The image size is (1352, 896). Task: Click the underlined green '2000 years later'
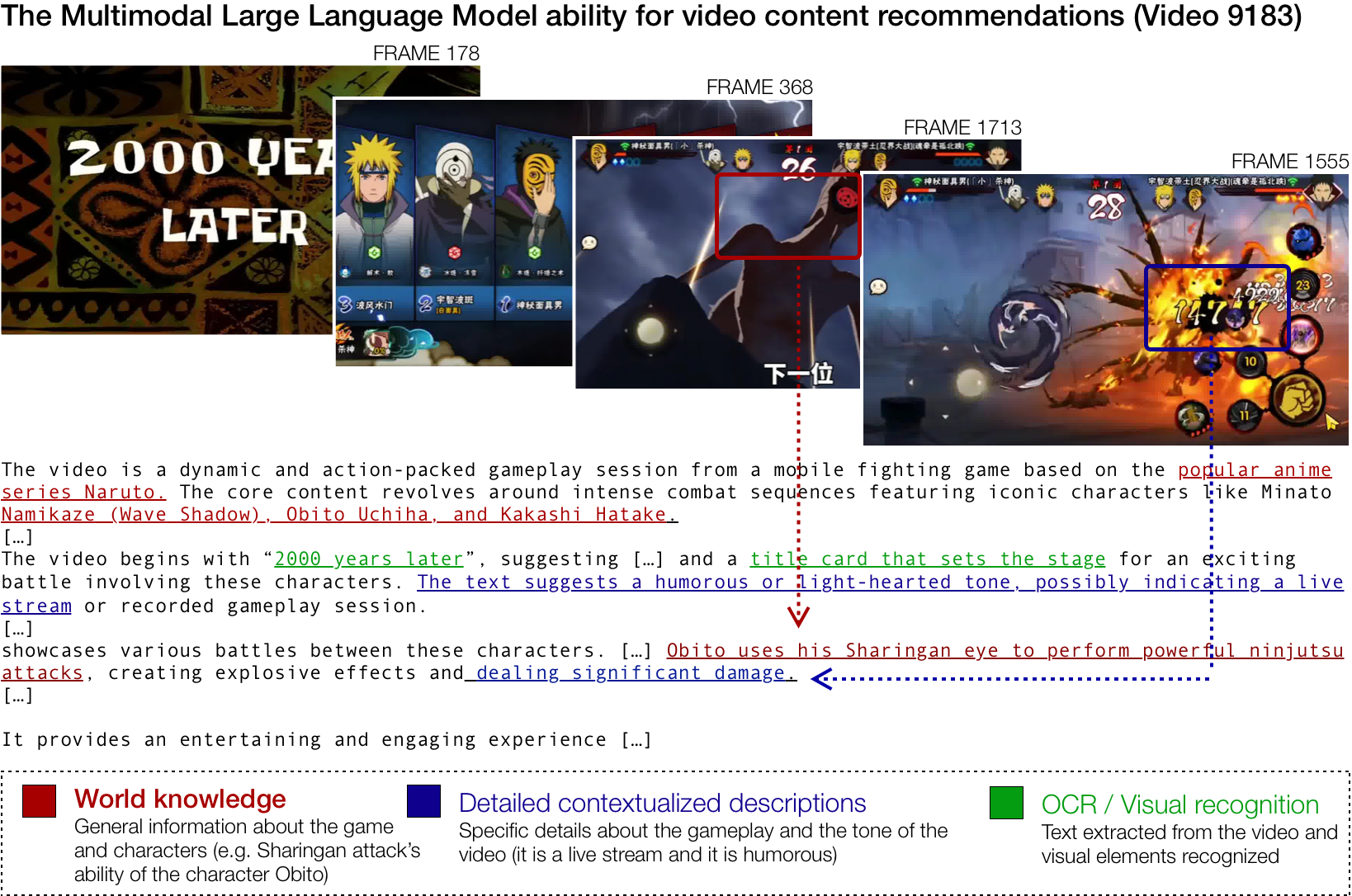pyautogui.click(x=369, y=559)
